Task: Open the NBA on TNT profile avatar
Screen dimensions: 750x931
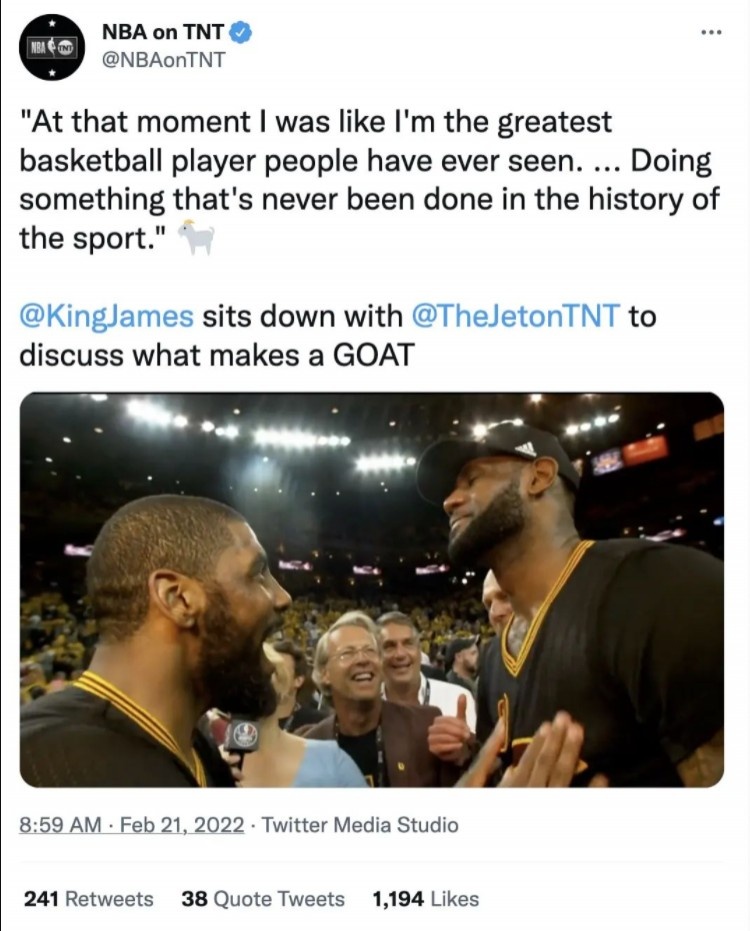Action: tap(52, 48)
